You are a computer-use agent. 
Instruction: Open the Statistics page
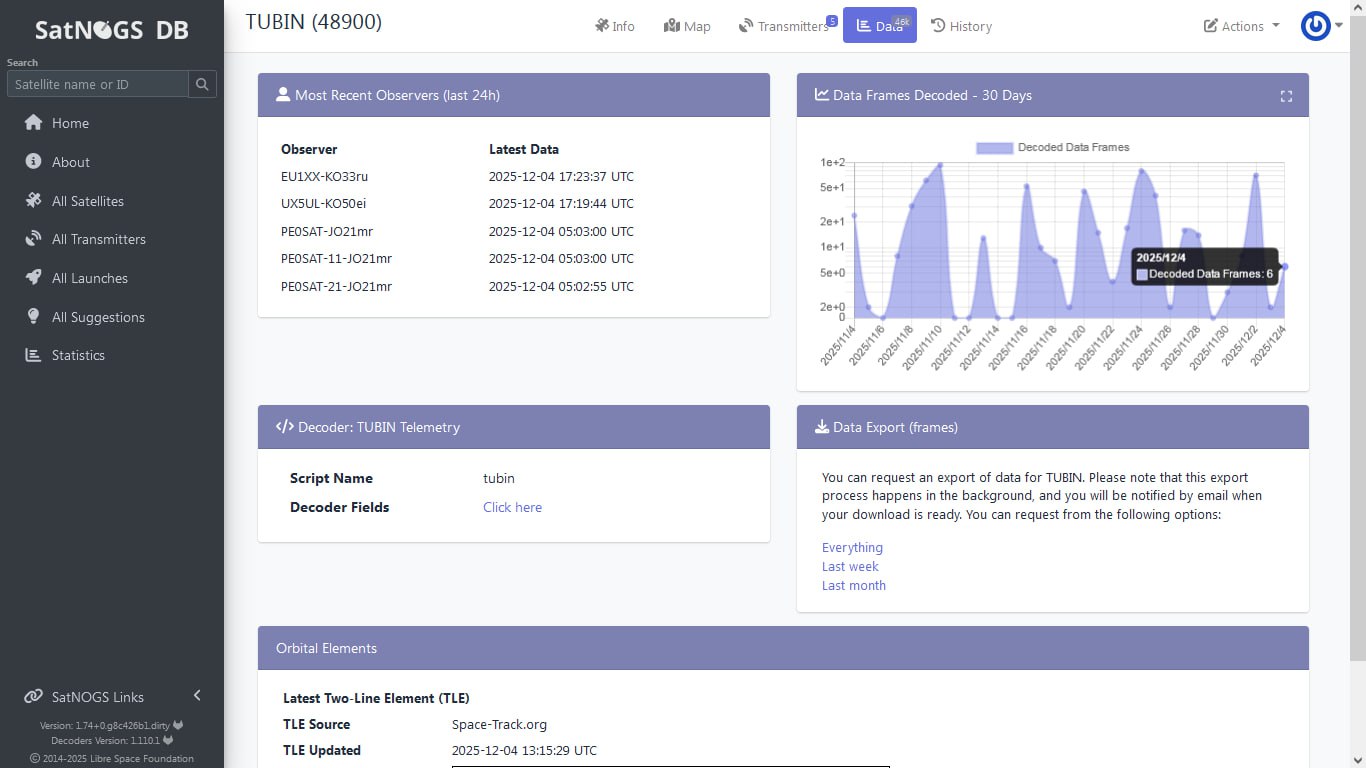77,355
